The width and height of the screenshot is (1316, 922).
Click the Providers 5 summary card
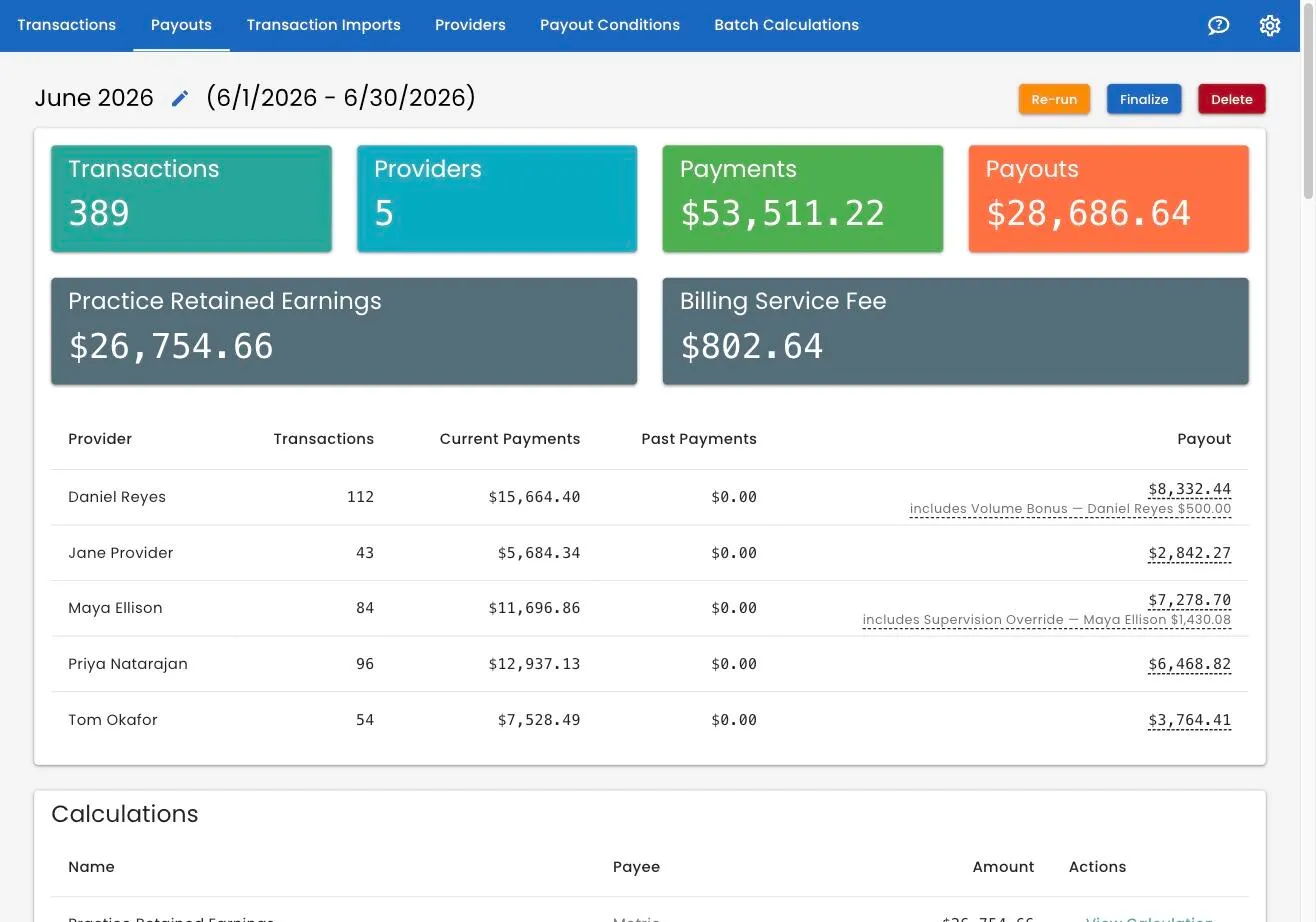pos(497,199)
